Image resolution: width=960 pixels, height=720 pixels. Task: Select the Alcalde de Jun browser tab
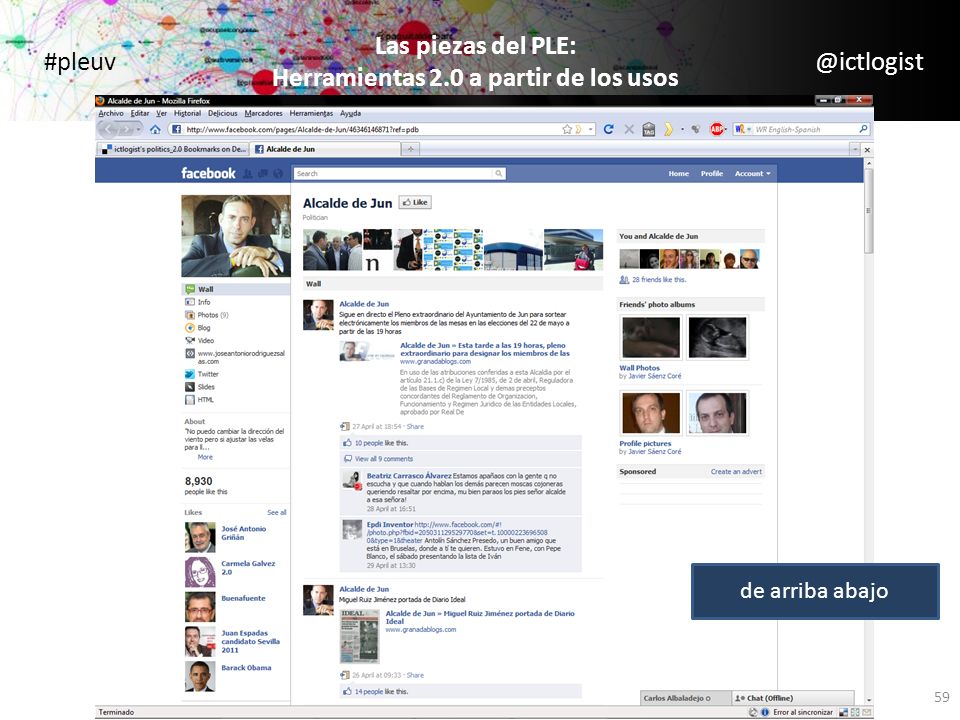click(326, 149)
